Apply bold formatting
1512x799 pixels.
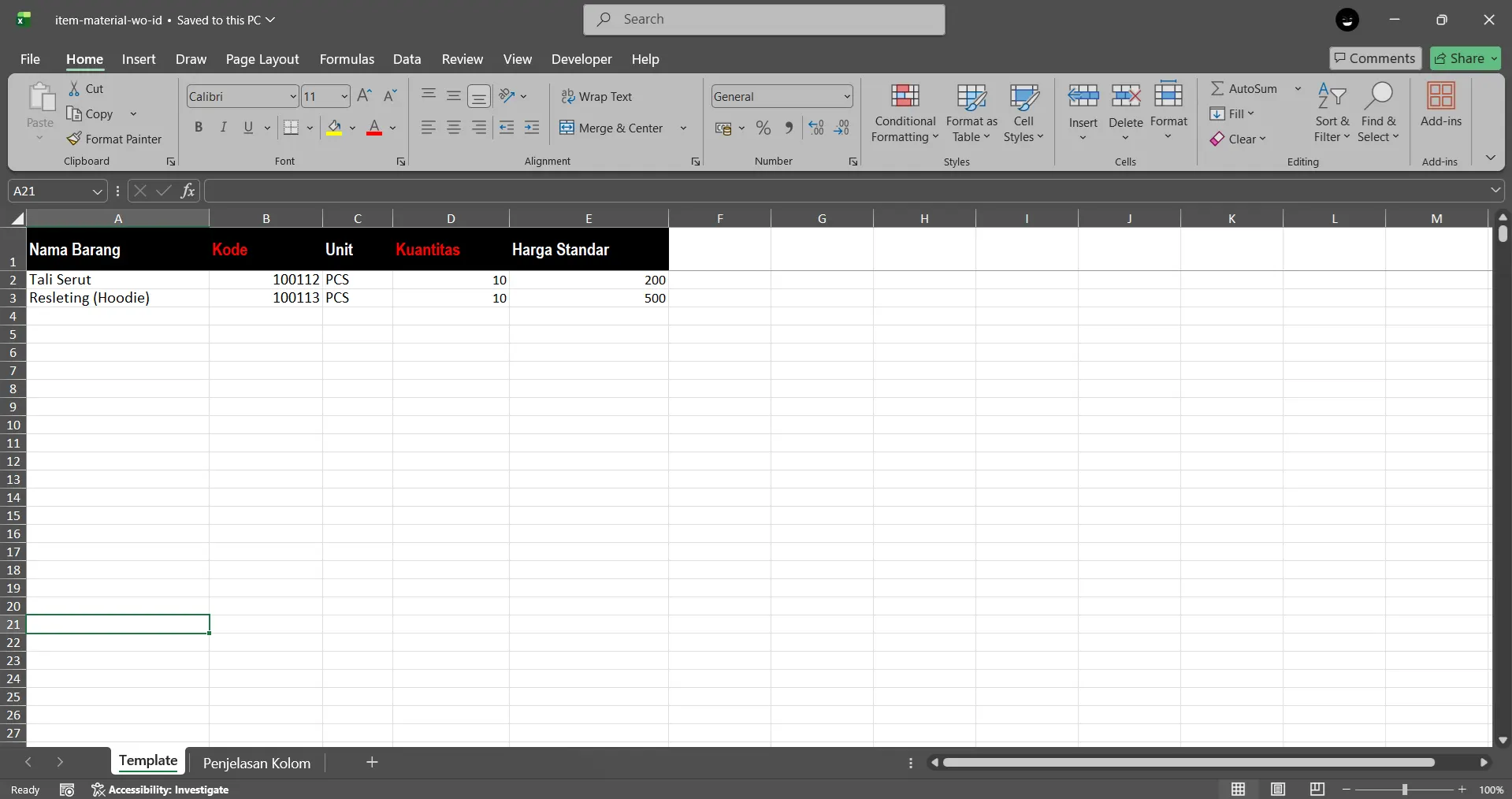[x=198, y=128]
